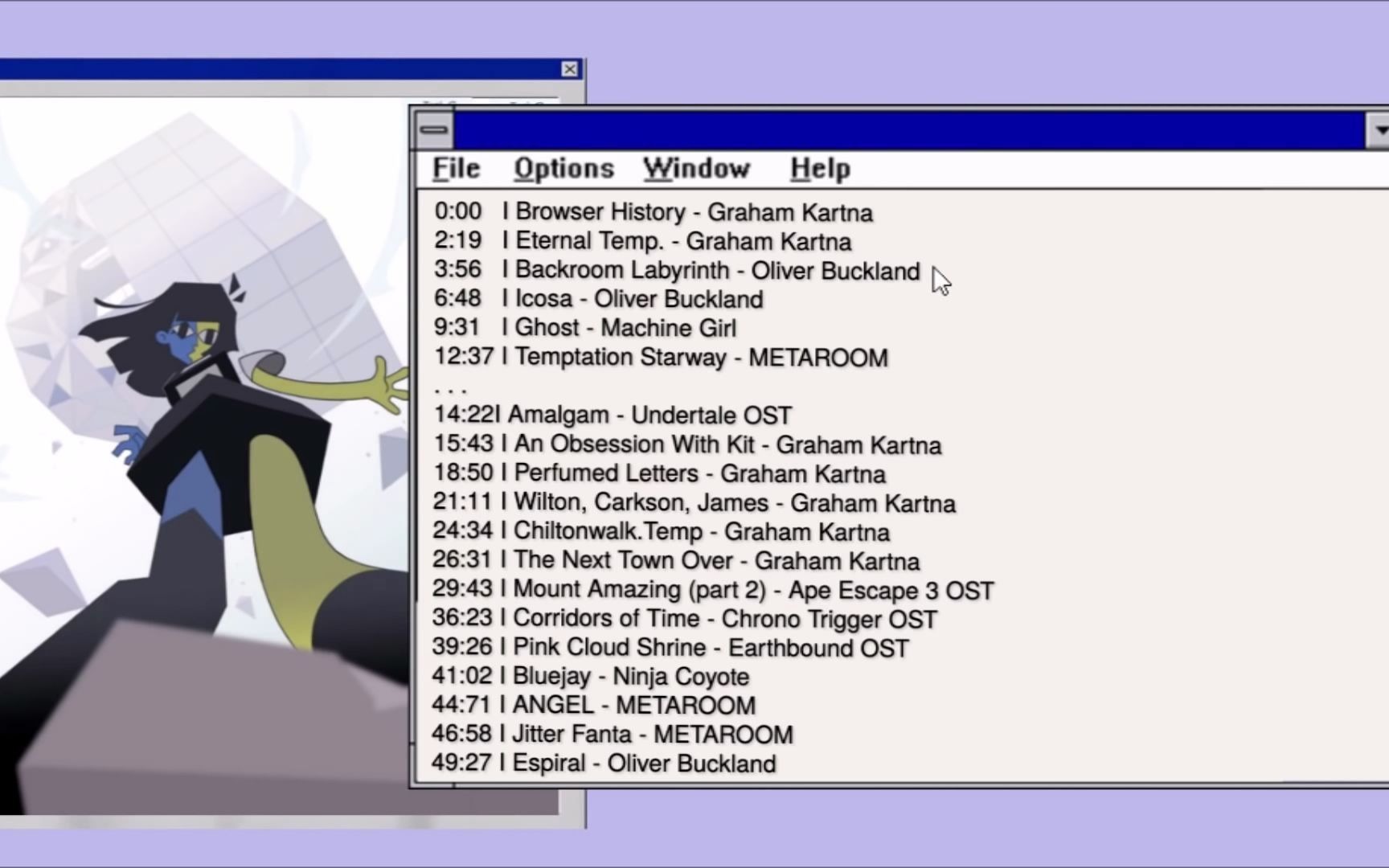This screenshot has width=1389, height=868.
Task: Click the blue title bar of tracklist window
Action: [x=908, y=130]
